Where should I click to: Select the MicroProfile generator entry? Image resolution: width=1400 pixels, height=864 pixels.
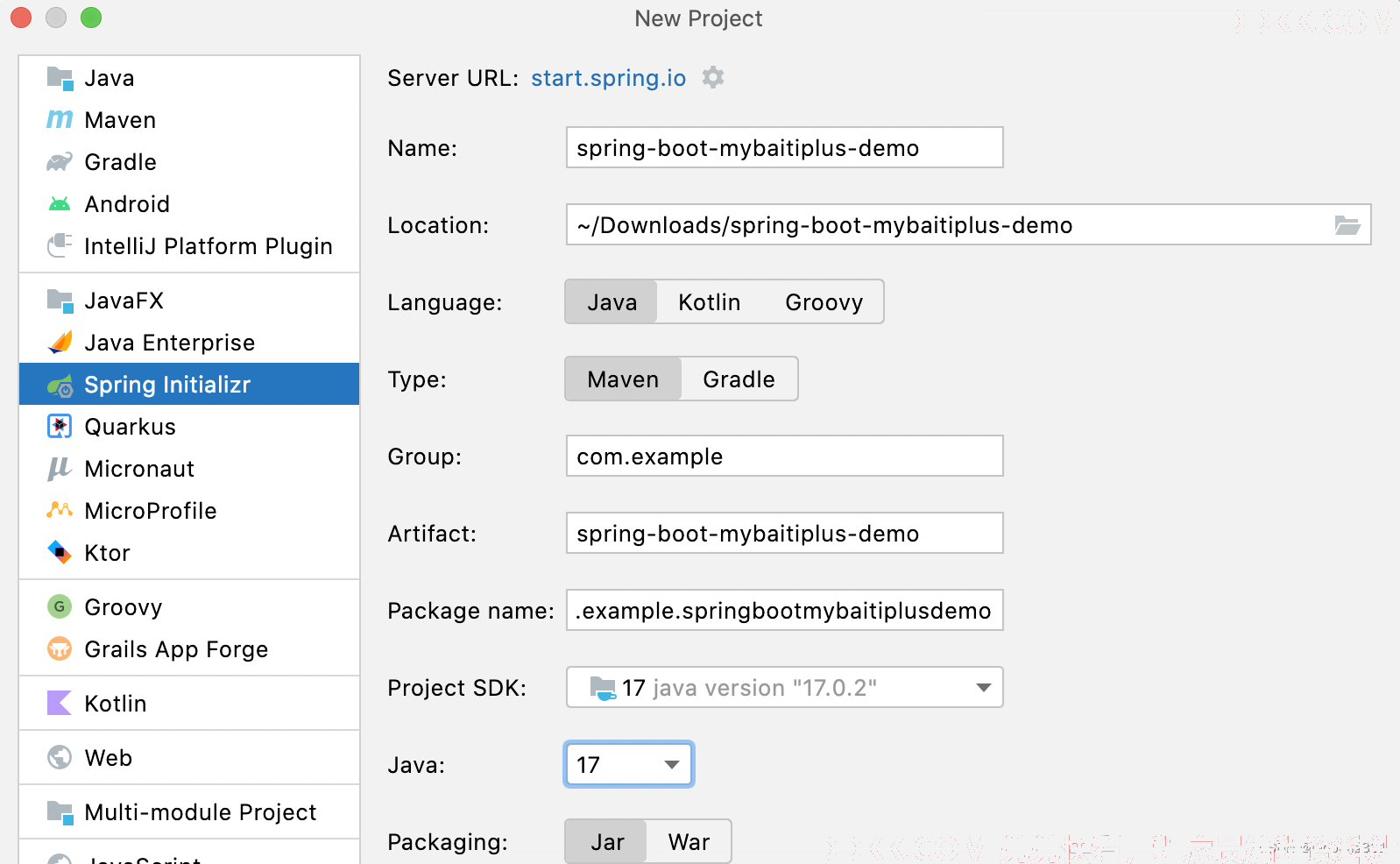[189, 511]
